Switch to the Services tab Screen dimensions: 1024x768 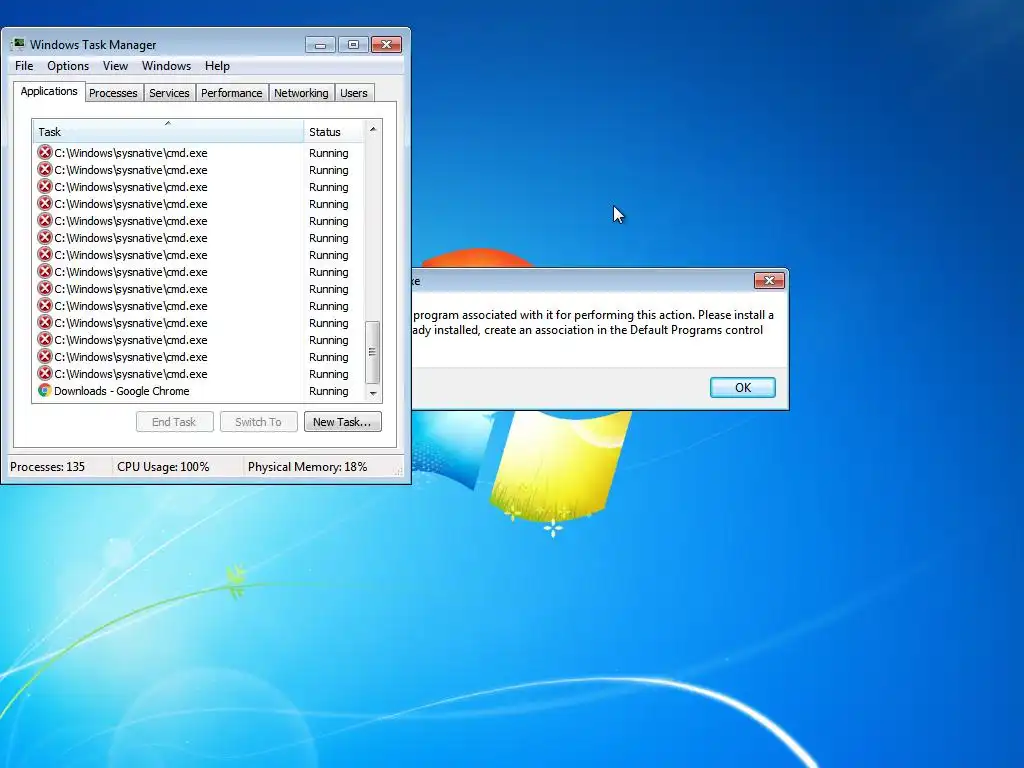coord(169,93)
